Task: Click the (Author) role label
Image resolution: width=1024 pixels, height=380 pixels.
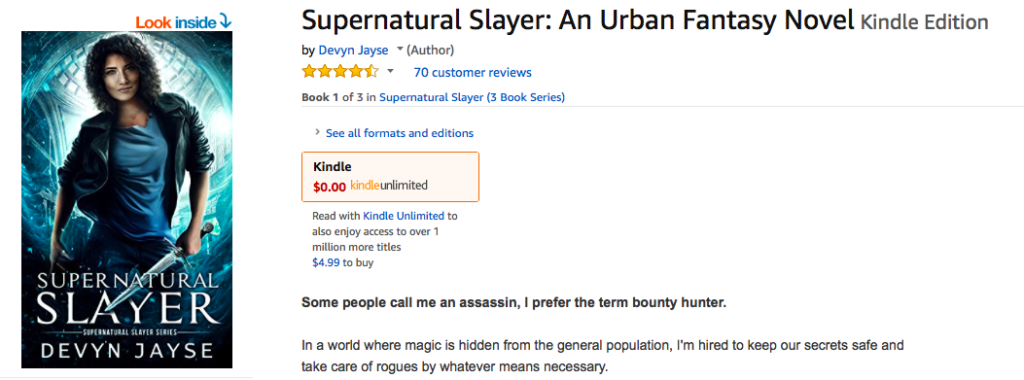Action: [430, 50]
